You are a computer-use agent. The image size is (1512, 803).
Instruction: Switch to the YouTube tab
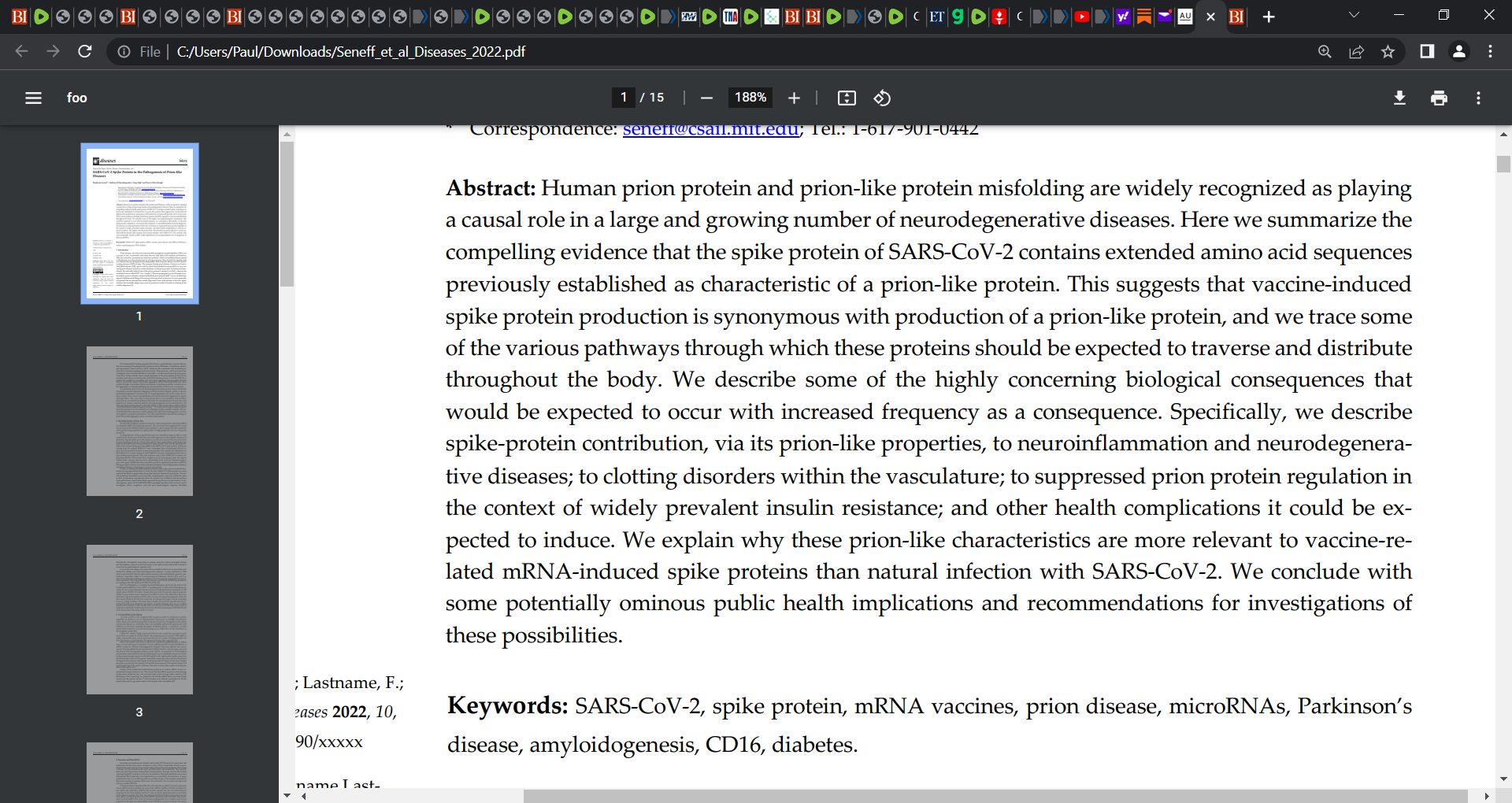(x=1081, y=17)
